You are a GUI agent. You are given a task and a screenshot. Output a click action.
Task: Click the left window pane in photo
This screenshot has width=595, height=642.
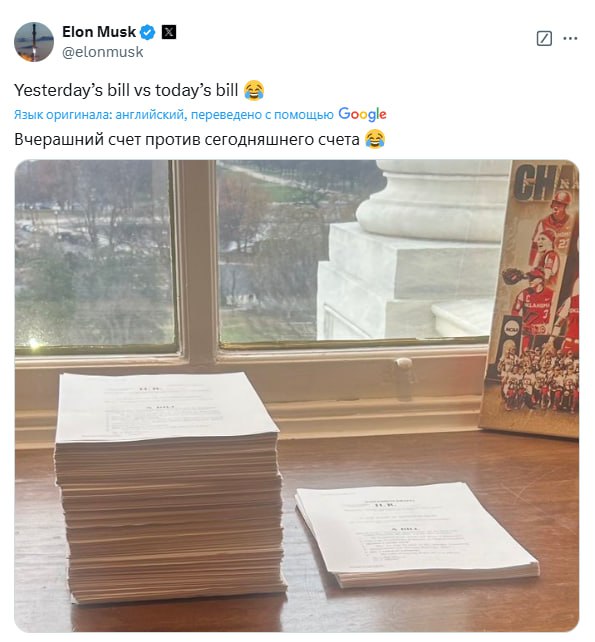(x=95, y=254)
